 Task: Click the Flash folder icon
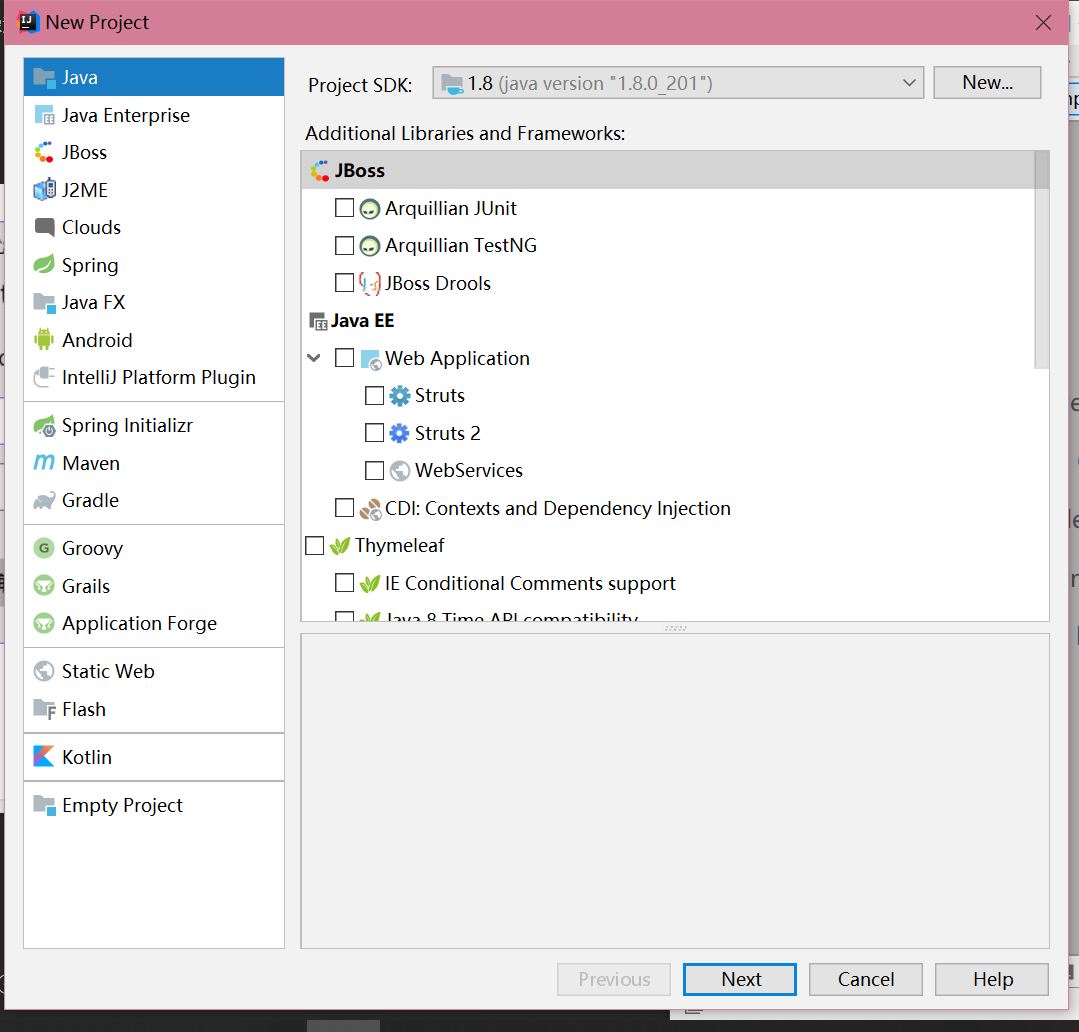[x=44, y=709]
